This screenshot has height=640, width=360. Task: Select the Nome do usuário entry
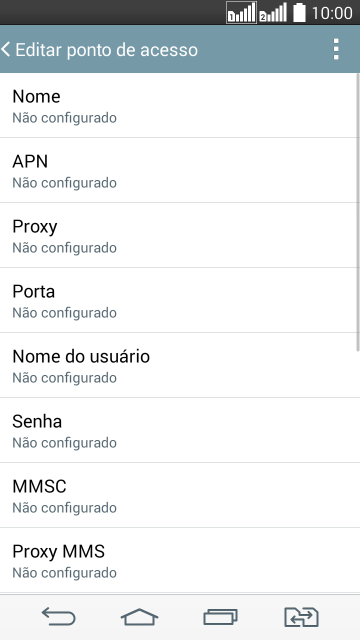click(180, 365)
